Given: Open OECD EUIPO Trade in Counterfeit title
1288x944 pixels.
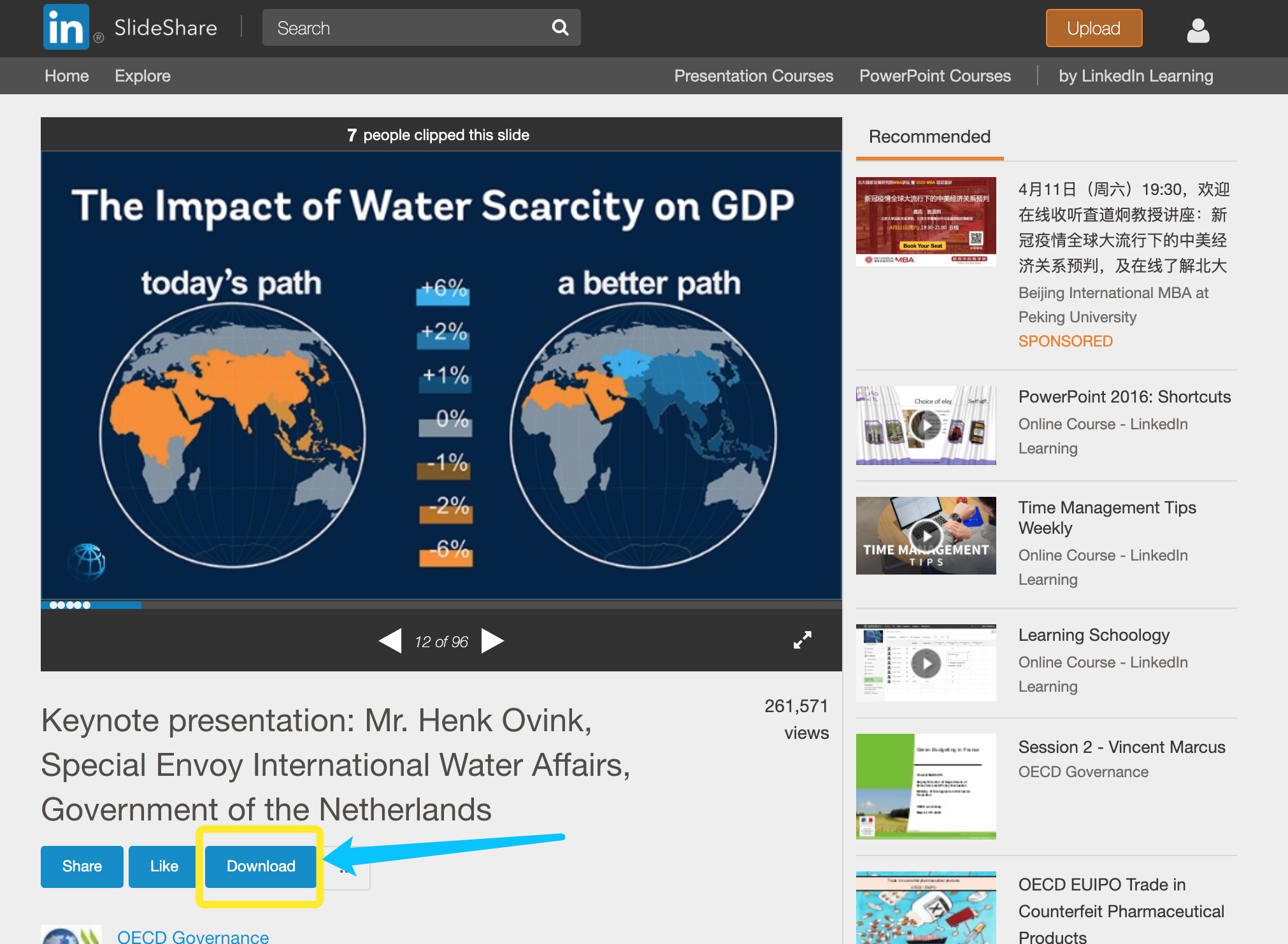Looking at the screenshot, I should point(1121,911).
